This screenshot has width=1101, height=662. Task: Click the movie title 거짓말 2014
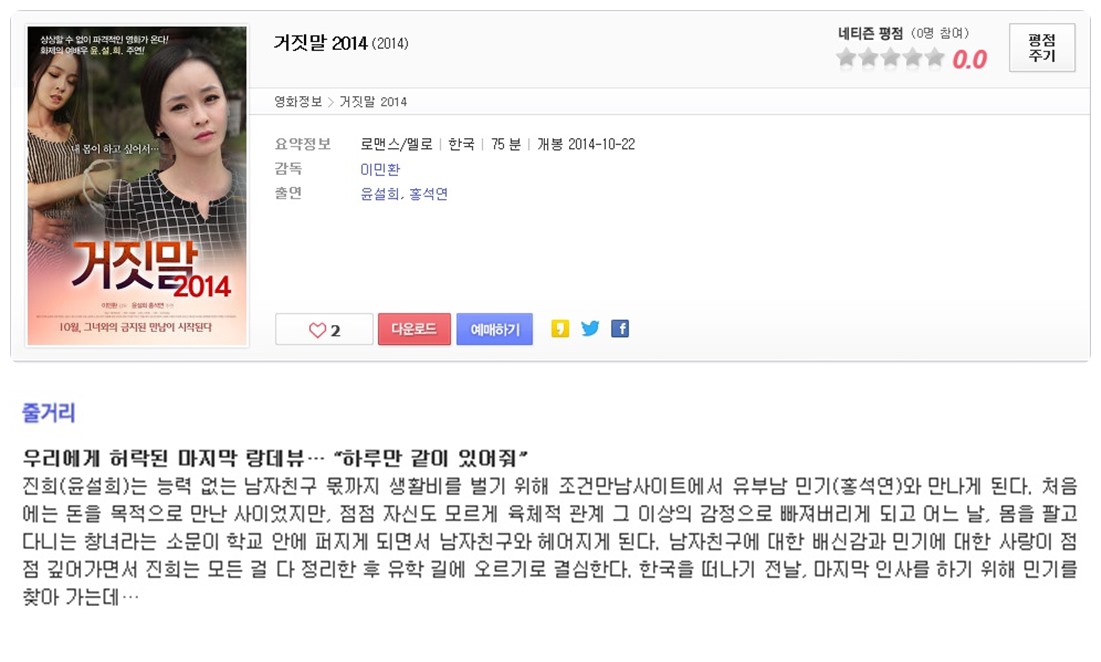coord(320,44)
